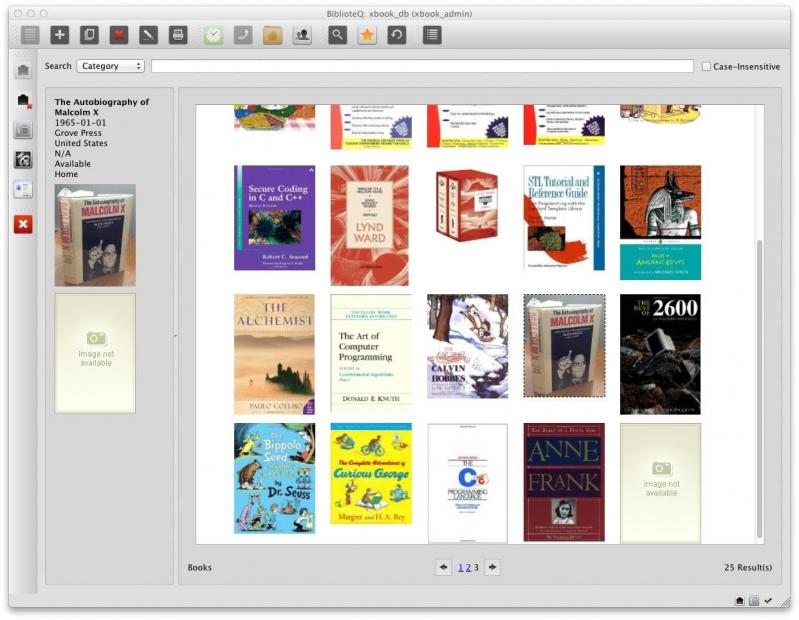Go to previous page with left arrow
This screenshot has height=620, width=799.
click(443, 567)
